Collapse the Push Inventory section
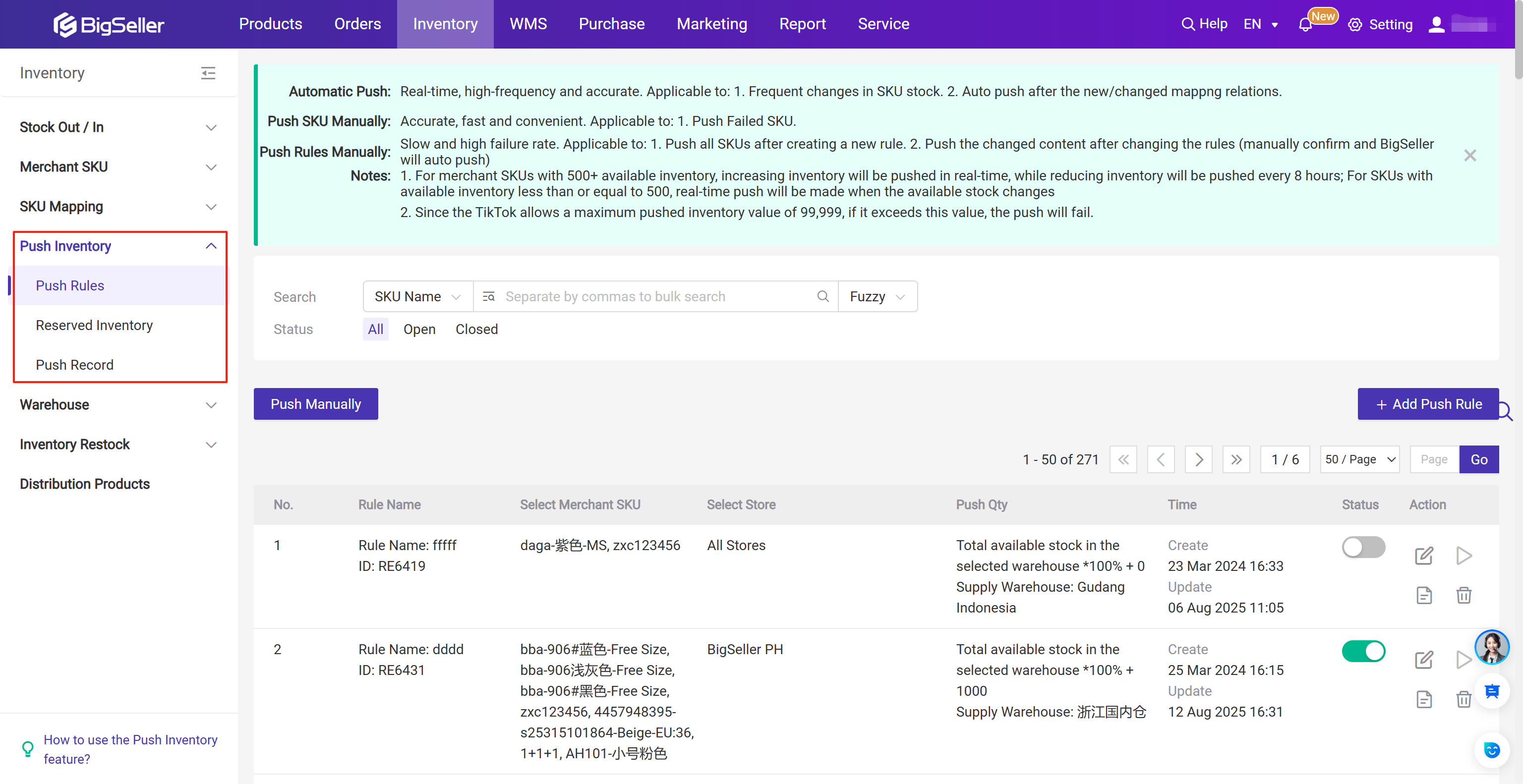Image resolution: width=1523 pixels, height=784 pixels. 211,246
